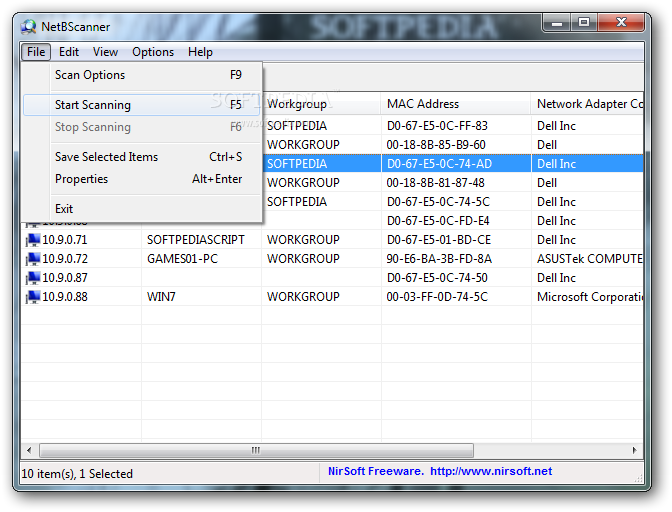672x512 pixels.
Task: Click the NirSoft Freeware status label
Action: tap(376, 471)
